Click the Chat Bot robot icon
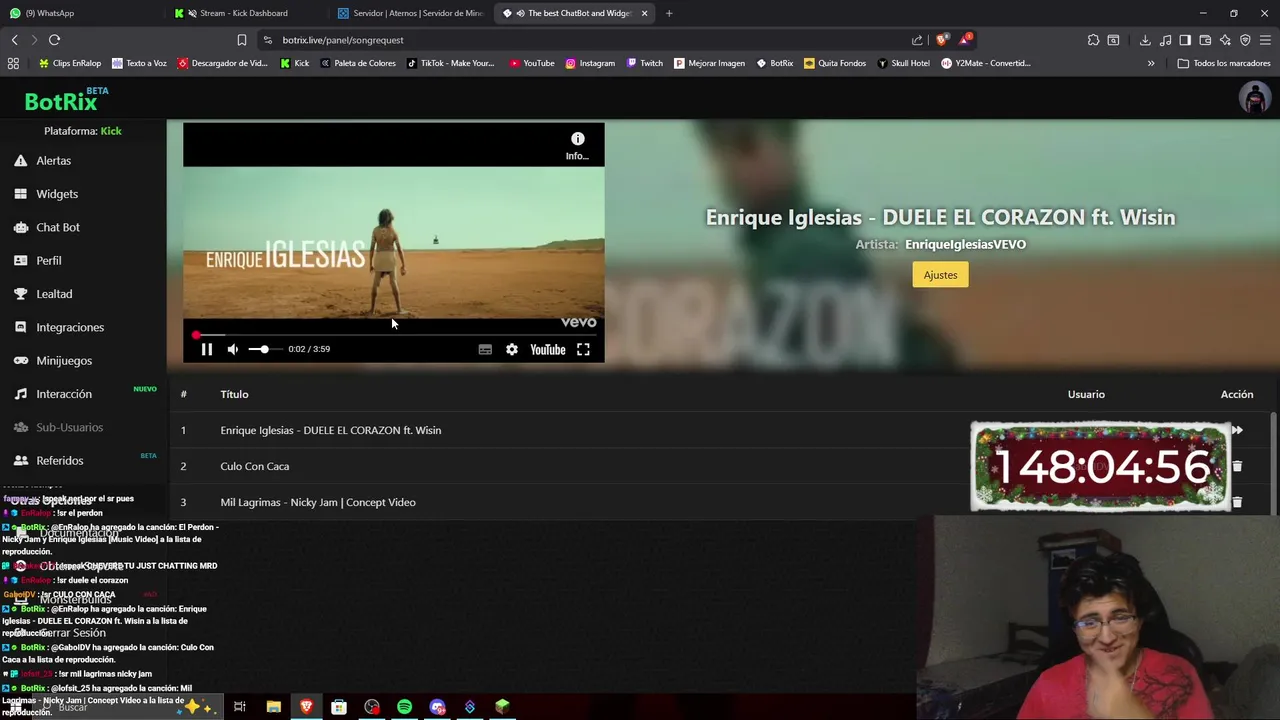The width and height of the screenshot is (1280, 720). click(20, 227)
